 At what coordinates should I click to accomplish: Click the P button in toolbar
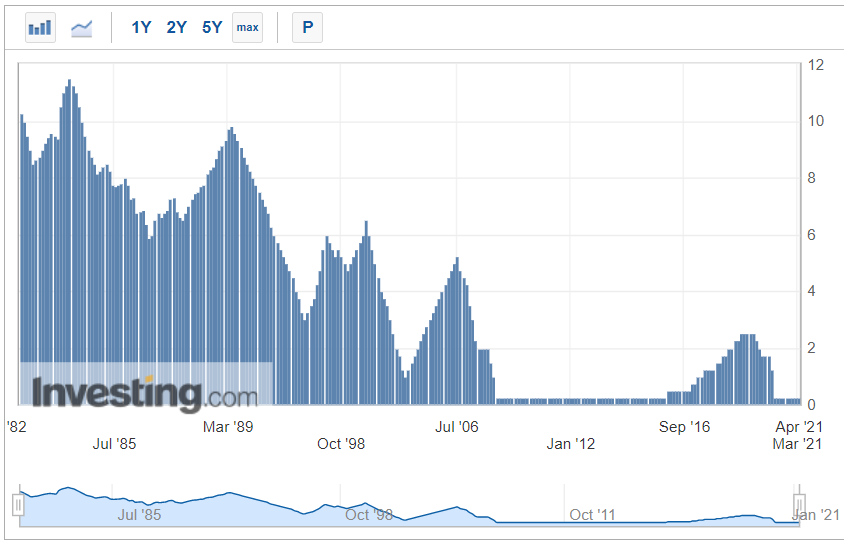307,27
